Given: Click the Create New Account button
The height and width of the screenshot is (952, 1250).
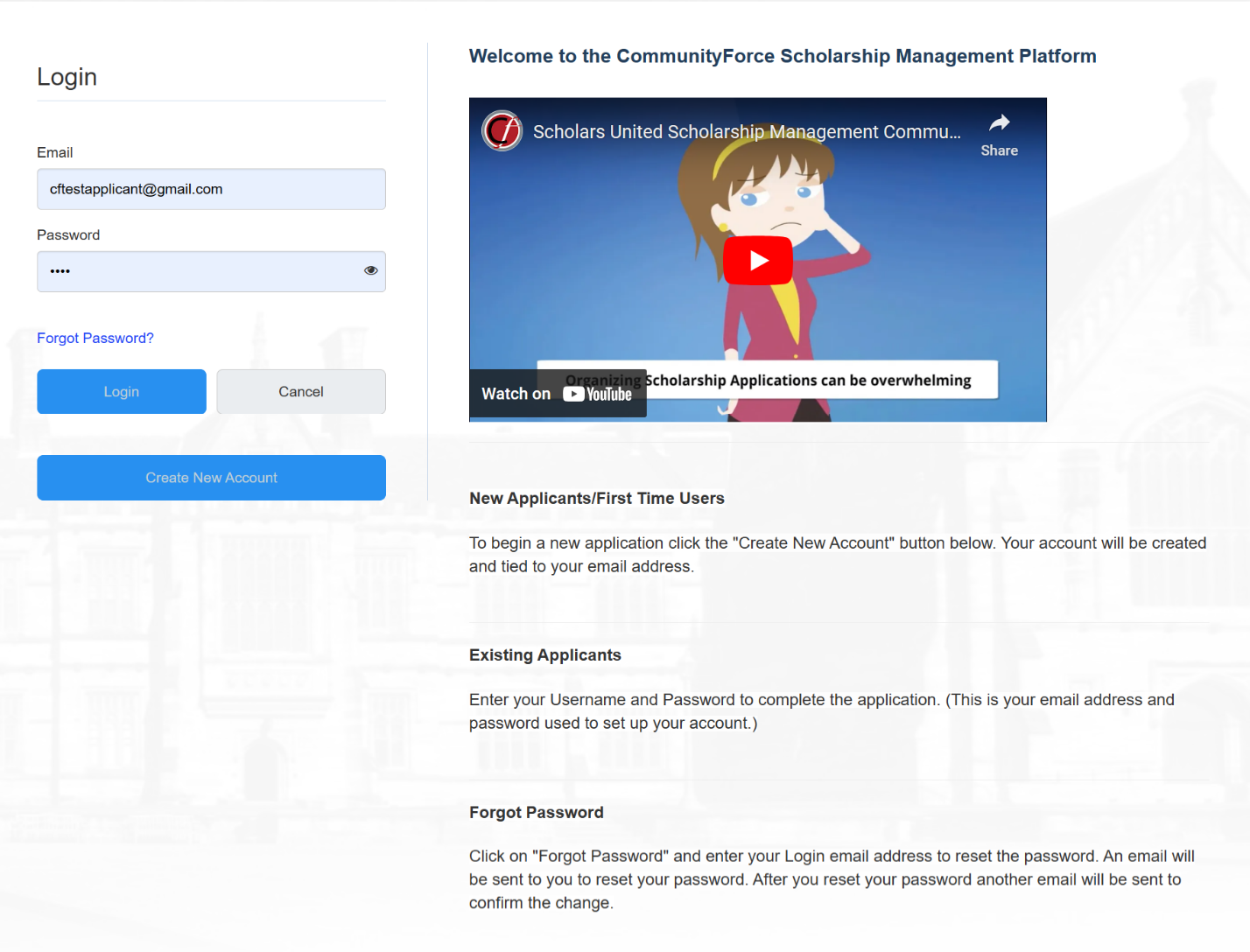Looking at the screenshot, I should pyautogui.click(x=211, y=478).
